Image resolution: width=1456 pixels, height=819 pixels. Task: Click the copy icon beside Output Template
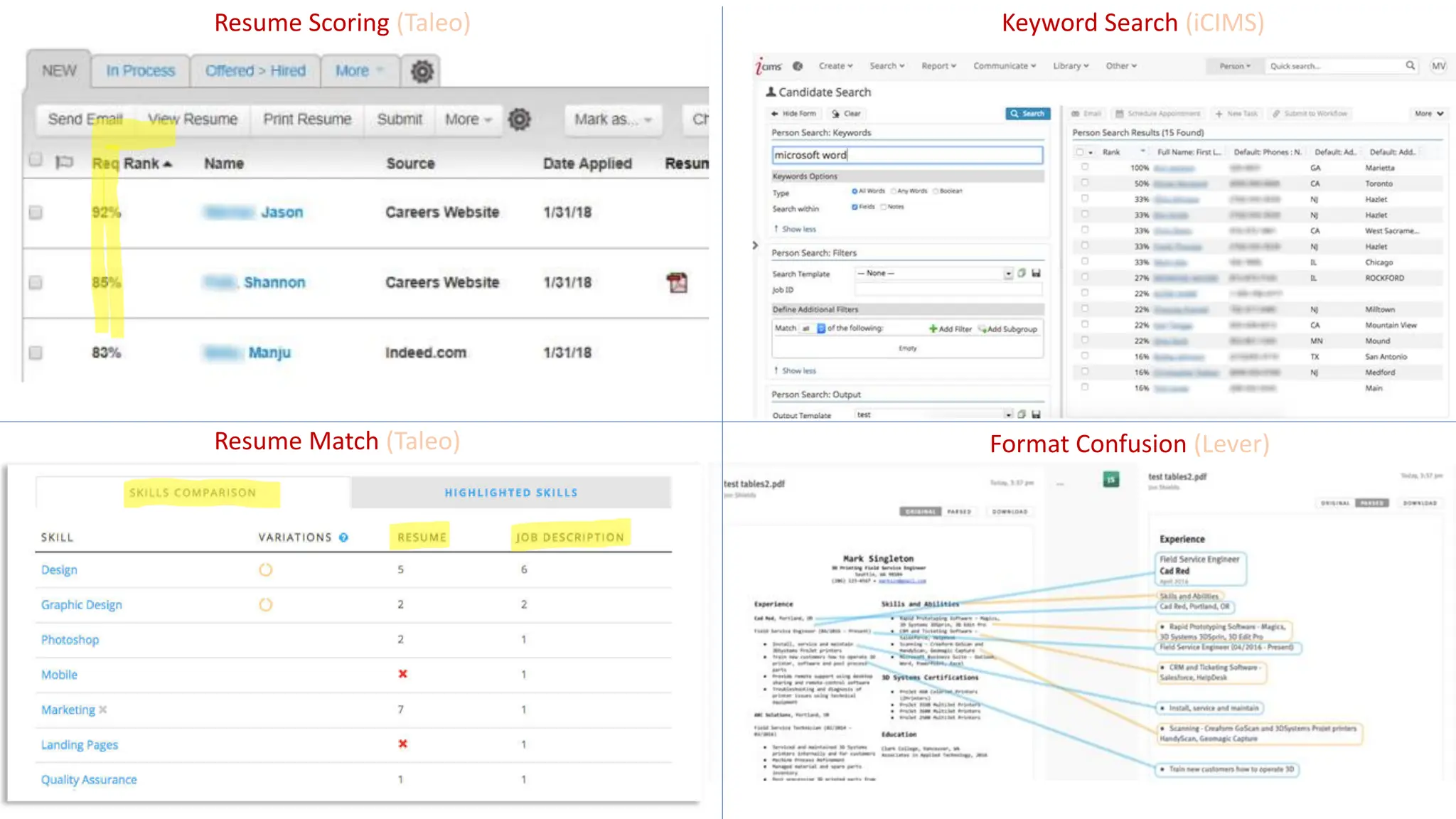click(x=1022, y=414)
